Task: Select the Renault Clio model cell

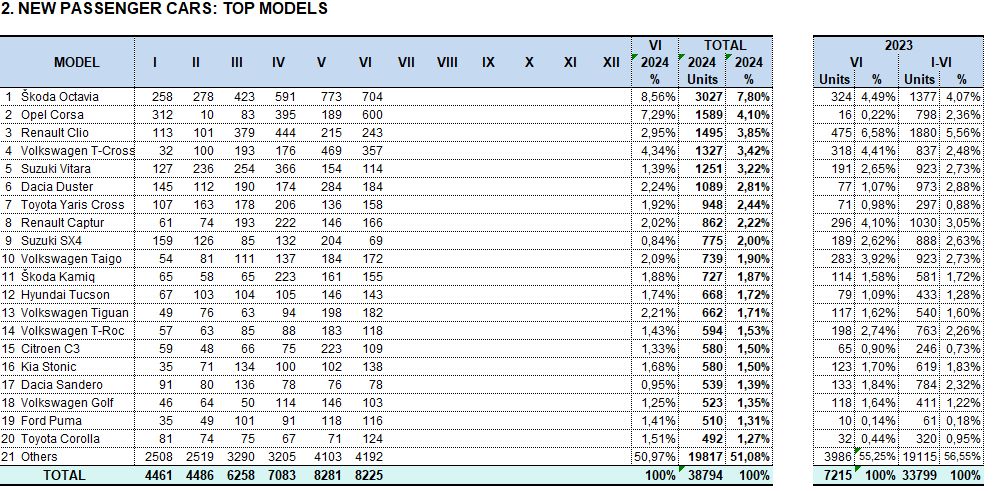Action: (x=55, y=133)
